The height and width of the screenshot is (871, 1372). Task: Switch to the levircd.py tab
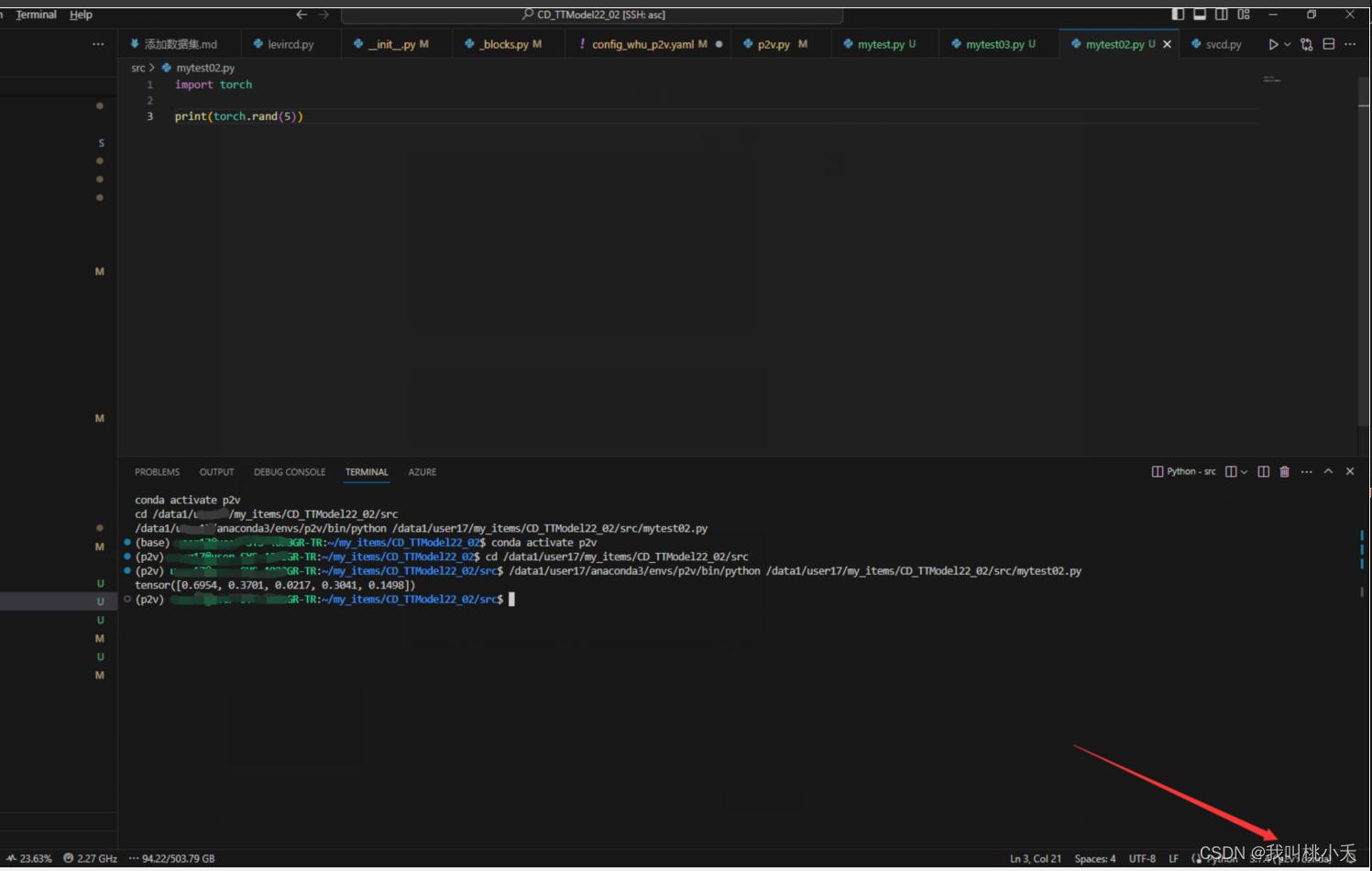(x=291, y=44)
